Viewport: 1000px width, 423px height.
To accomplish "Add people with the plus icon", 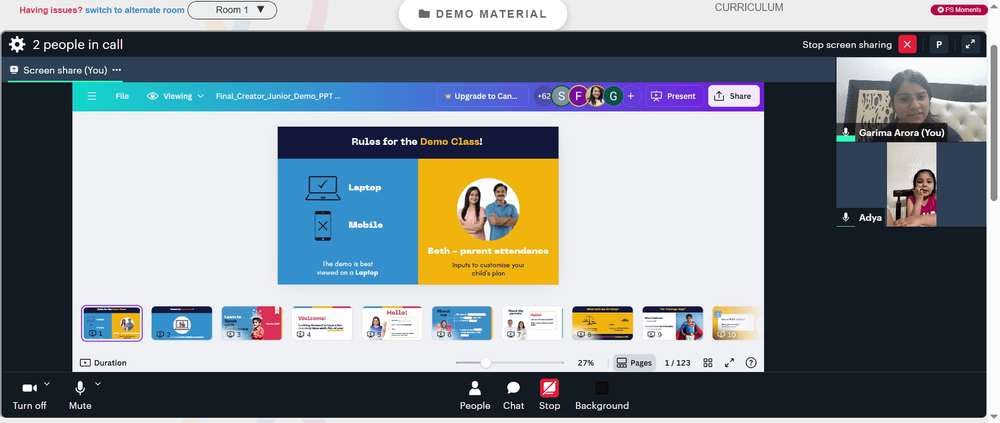I will pos(631,96).
